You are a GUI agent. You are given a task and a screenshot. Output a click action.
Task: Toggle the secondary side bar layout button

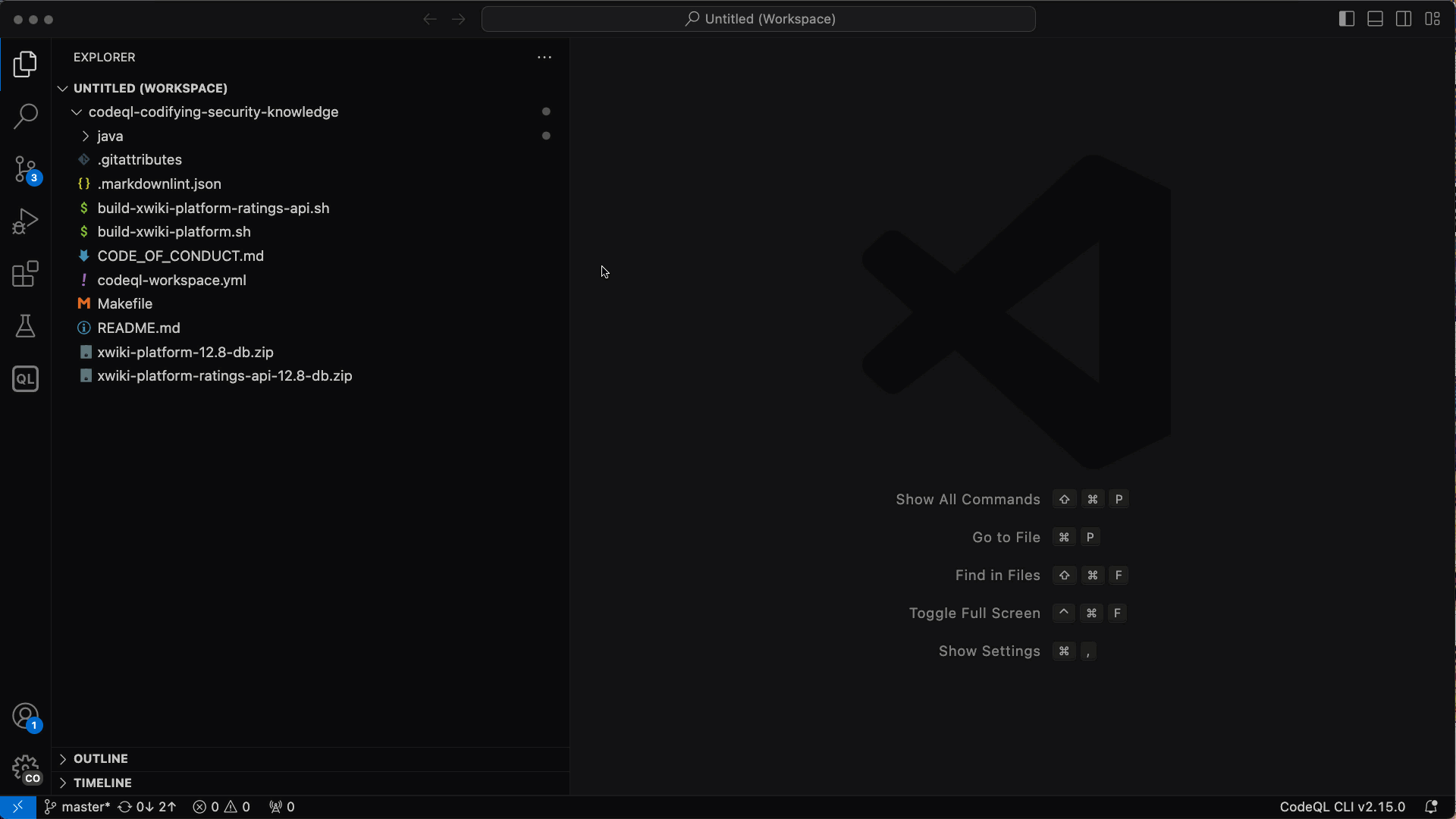pos(1404,19)
